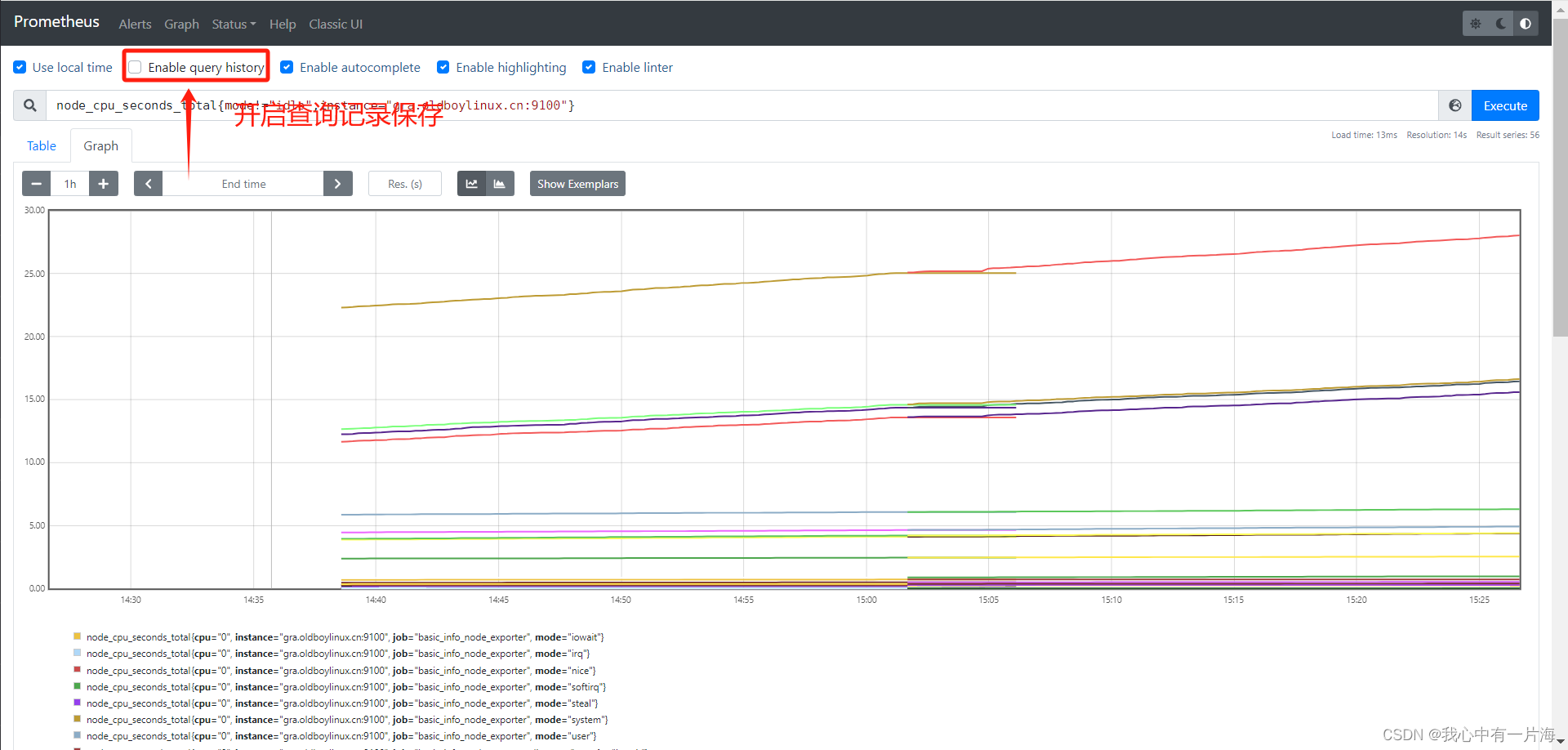The width and height of the screenshot is (1568, 750).
Task: Click the 1h range input field
Action: (70, 184)
